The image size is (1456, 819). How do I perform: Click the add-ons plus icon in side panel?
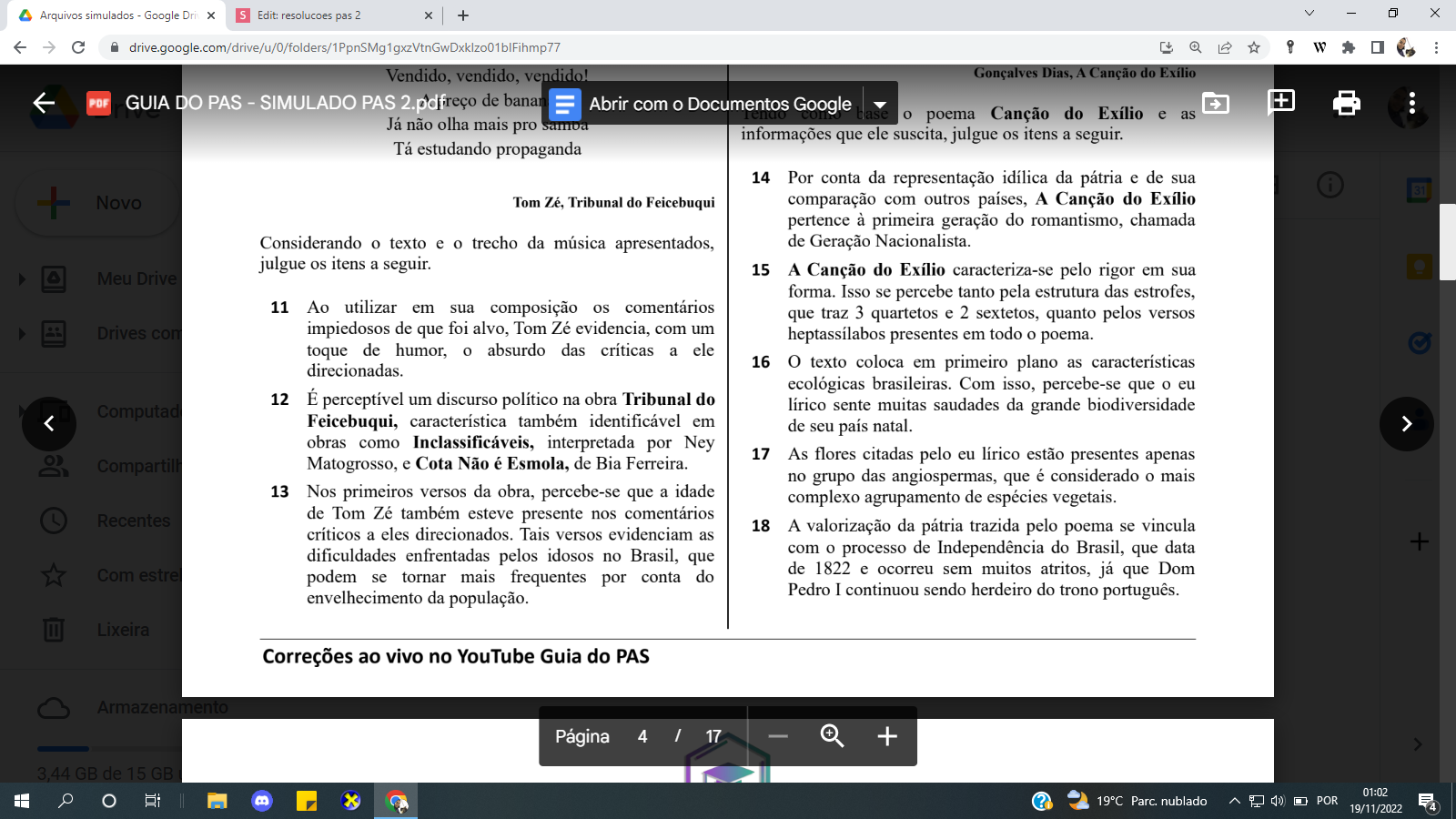coord(1419,542)
